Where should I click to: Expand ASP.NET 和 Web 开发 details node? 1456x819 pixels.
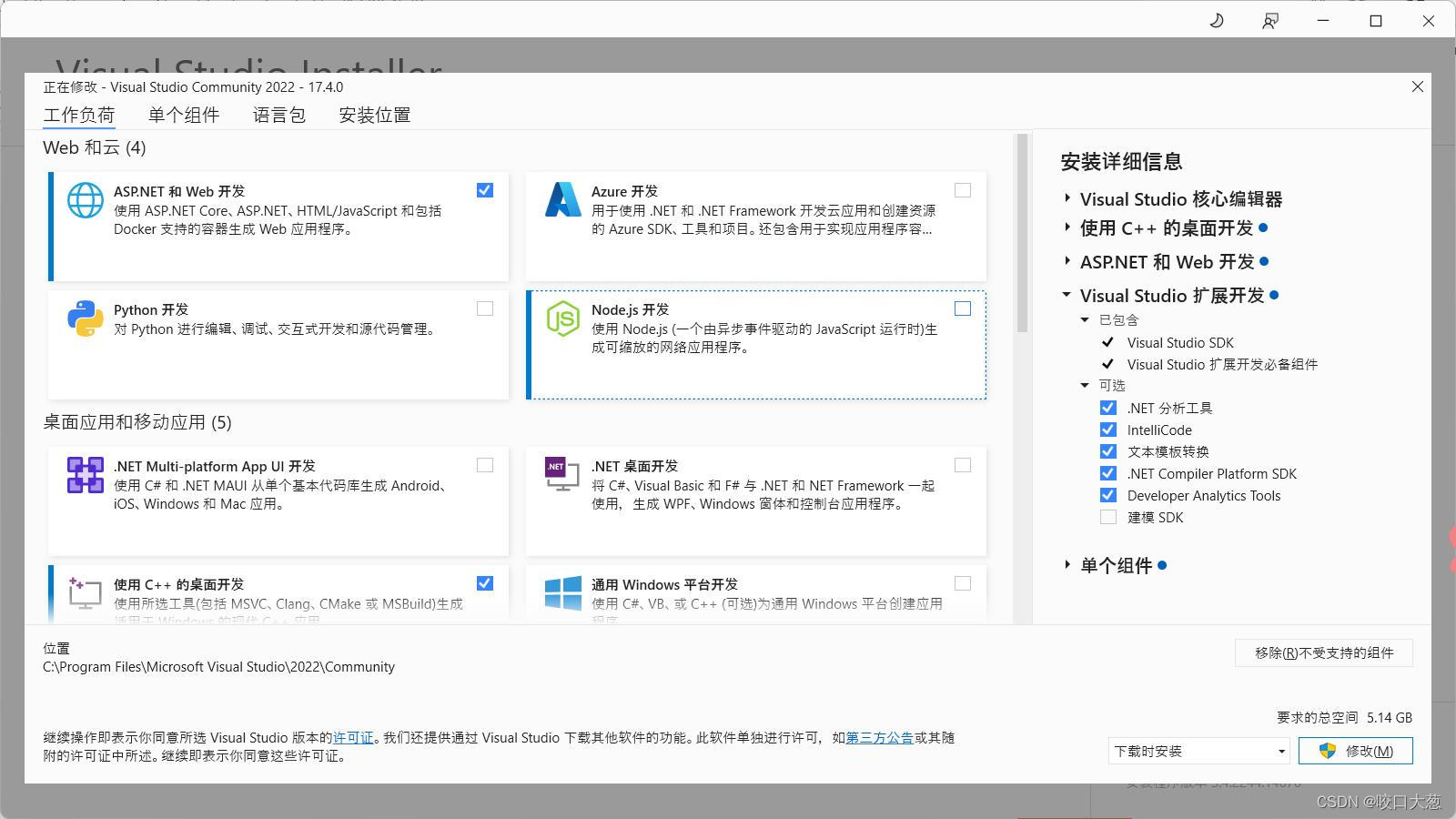[x=1067, y=261]
